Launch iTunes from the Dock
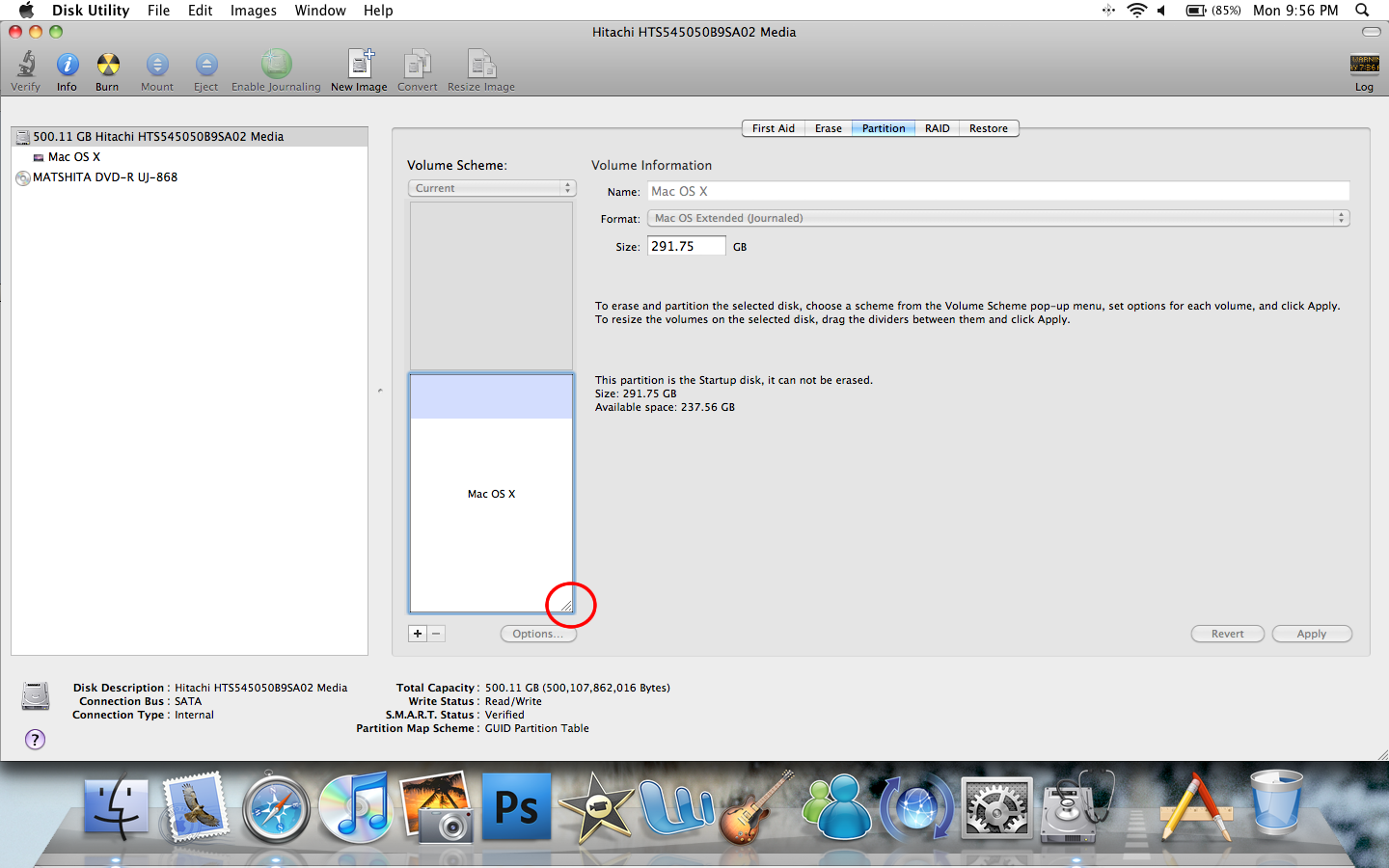The height and width of the screenshot is (868, 1389). click(356, 808)
